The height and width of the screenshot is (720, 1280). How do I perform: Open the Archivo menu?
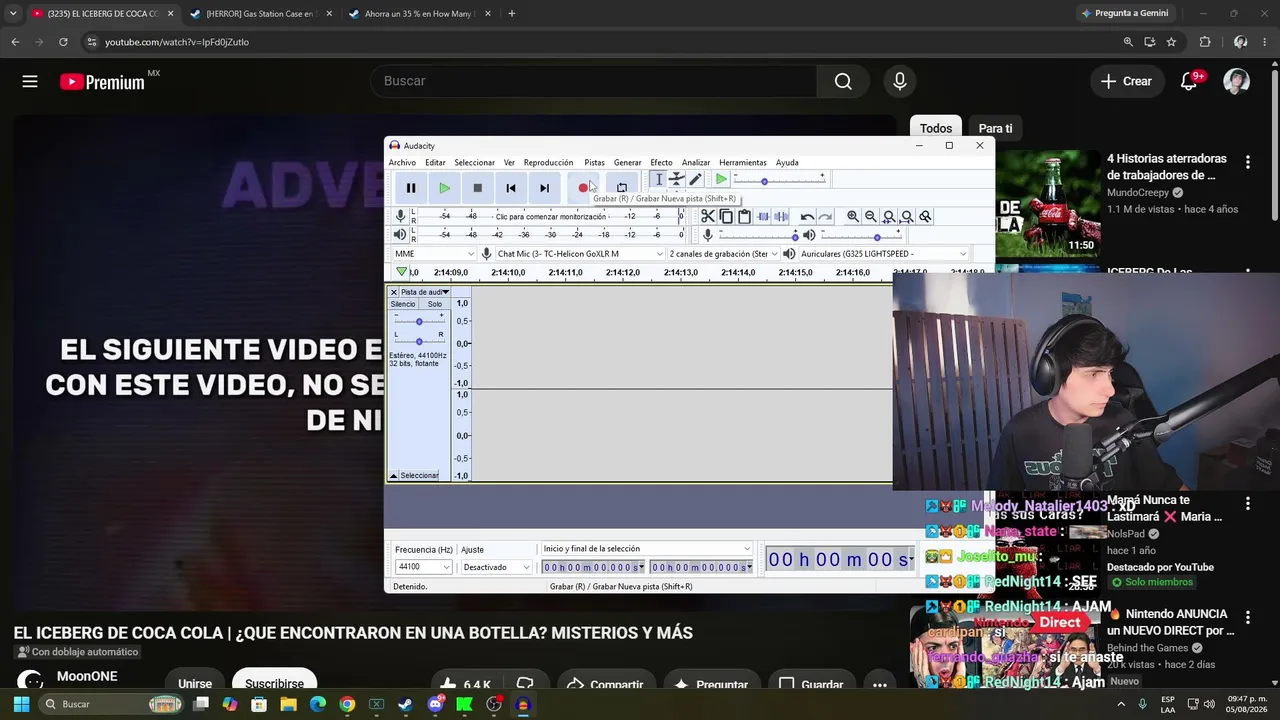pyautogui.click(x=402, y=162)
